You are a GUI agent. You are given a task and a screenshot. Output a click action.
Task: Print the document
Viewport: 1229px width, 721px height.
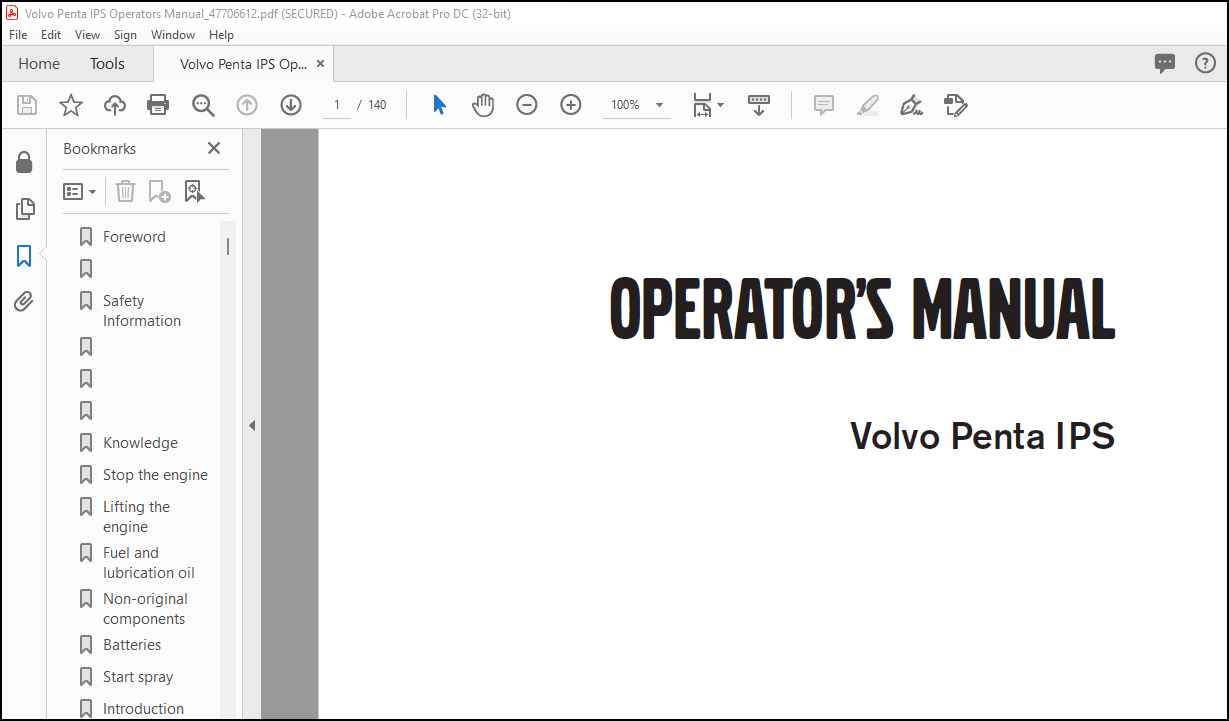[x=158, y=105]
